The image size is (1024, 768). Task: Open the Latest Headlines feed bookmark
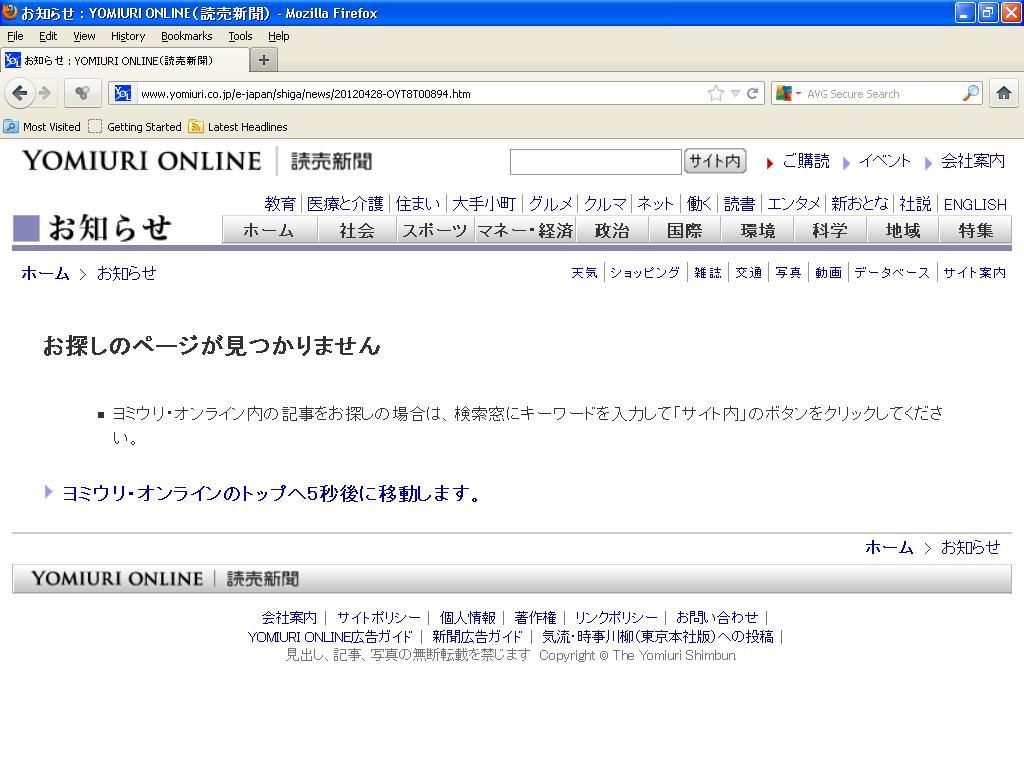[238, 127]
